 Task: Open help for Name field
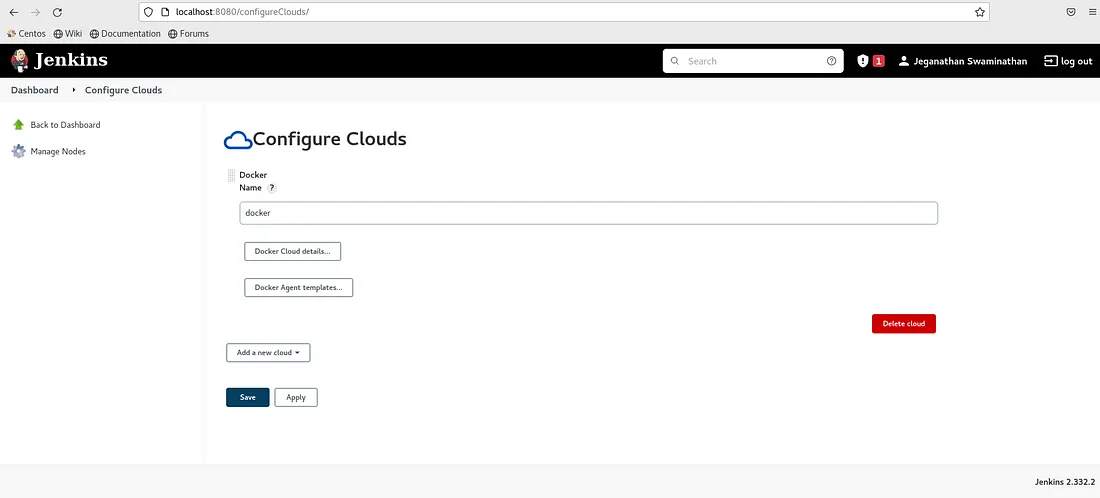[272, 188]
